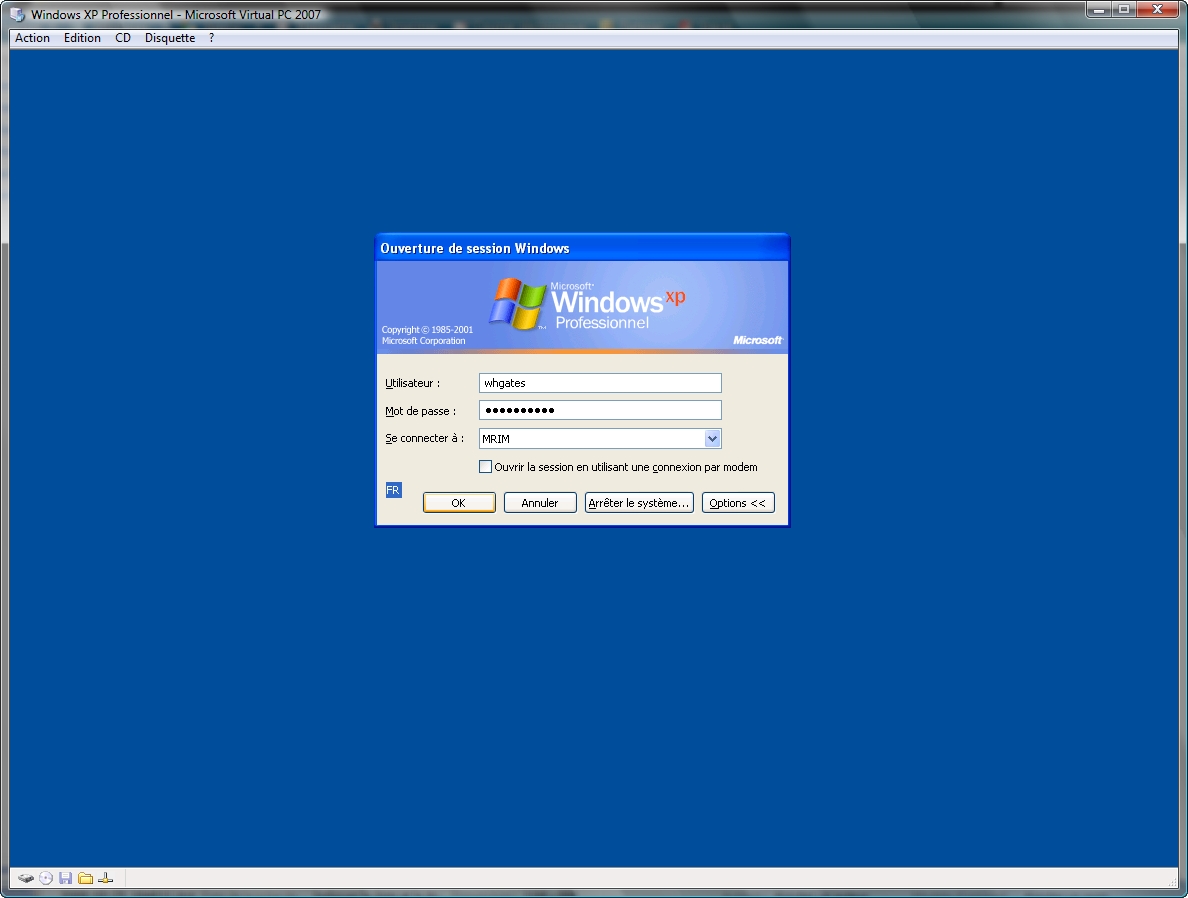The width and height of the screenshot is (1188, 898).
Task: Focus the Mot de passe field
Action: [x=600, y=411]
